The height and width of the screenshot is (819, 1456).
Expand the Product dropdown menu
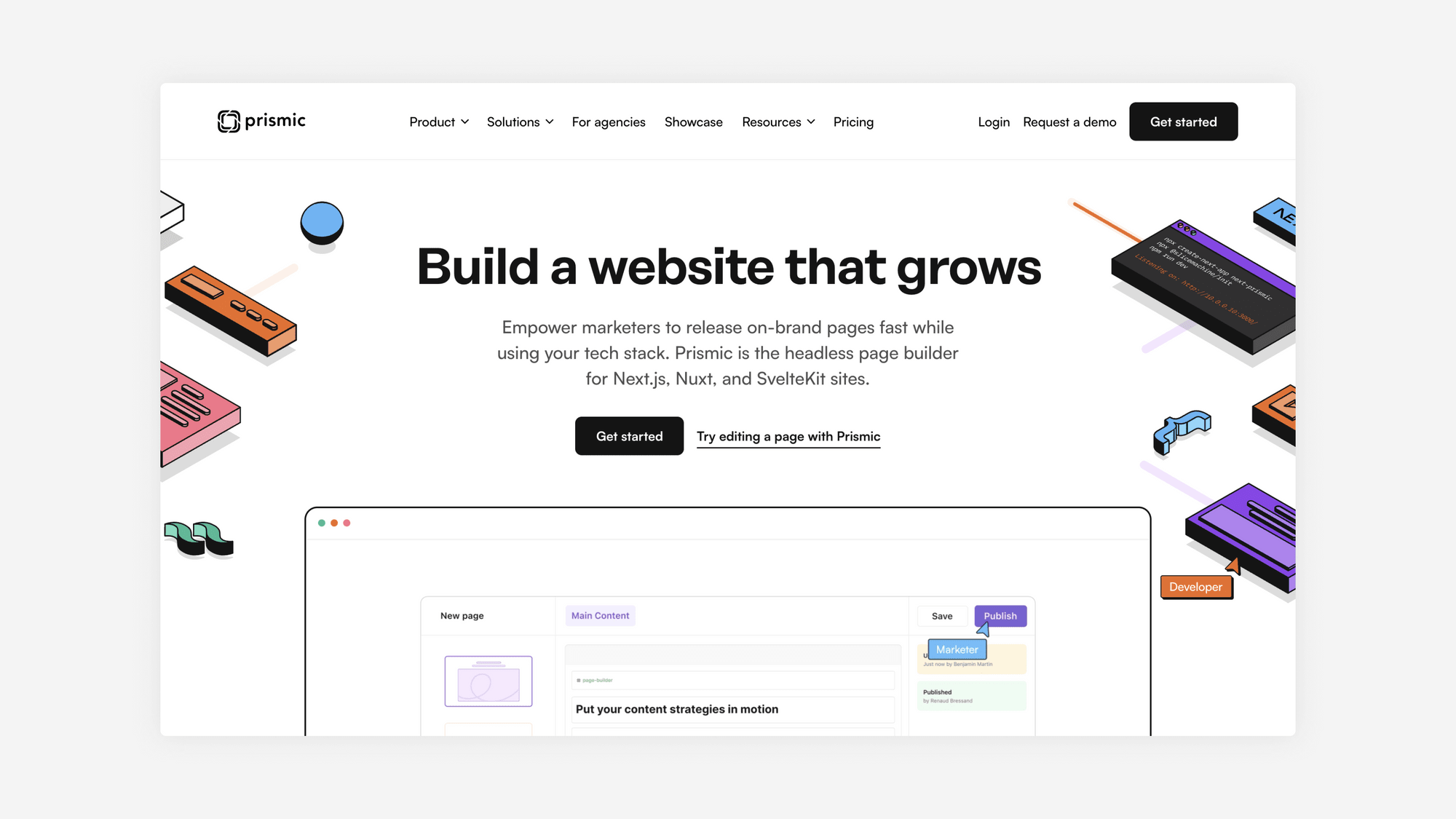coord(438,121)
